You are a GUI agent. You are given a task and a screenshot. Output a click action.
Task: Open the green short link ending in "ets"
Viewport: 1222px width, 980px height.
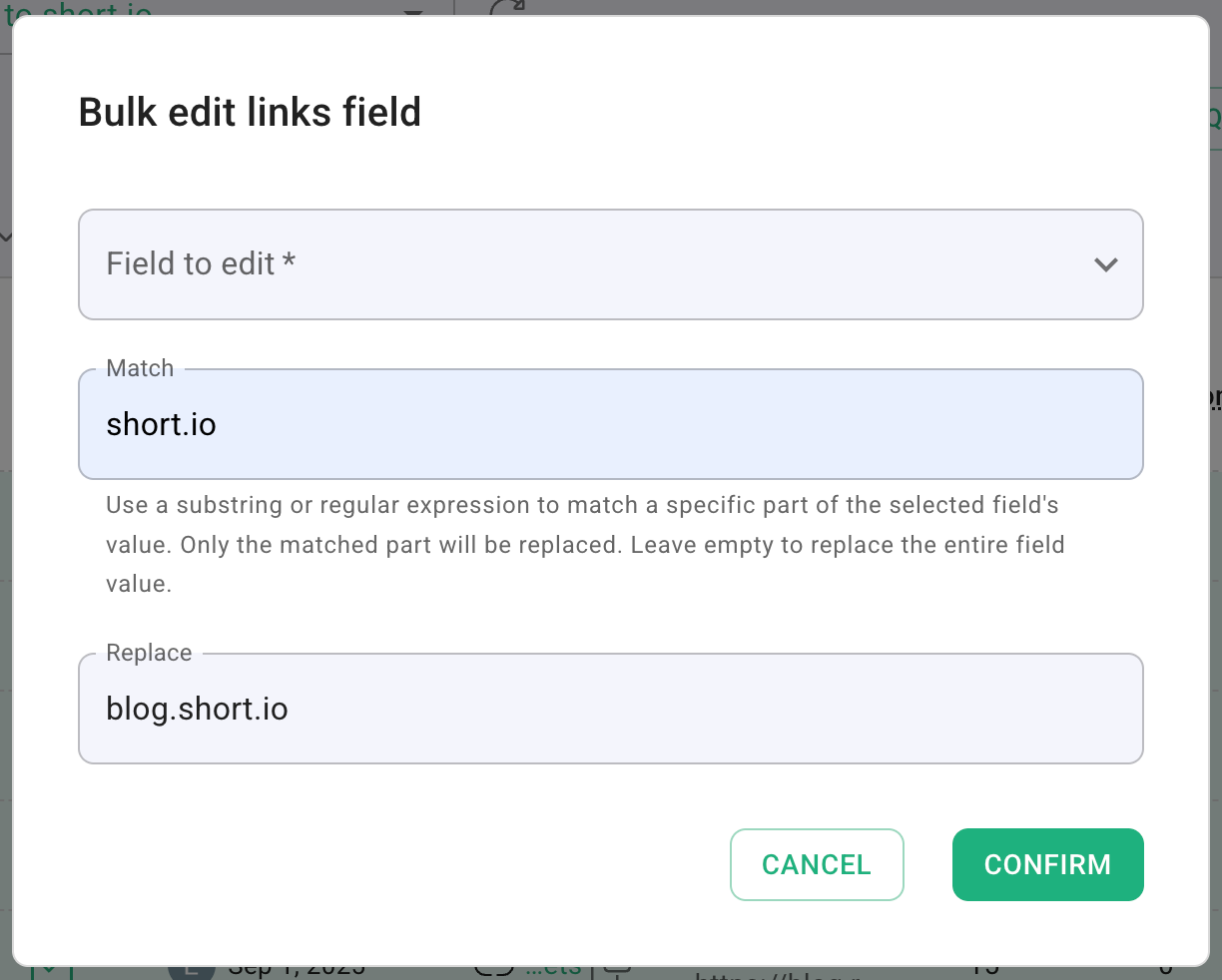(554, 970)
